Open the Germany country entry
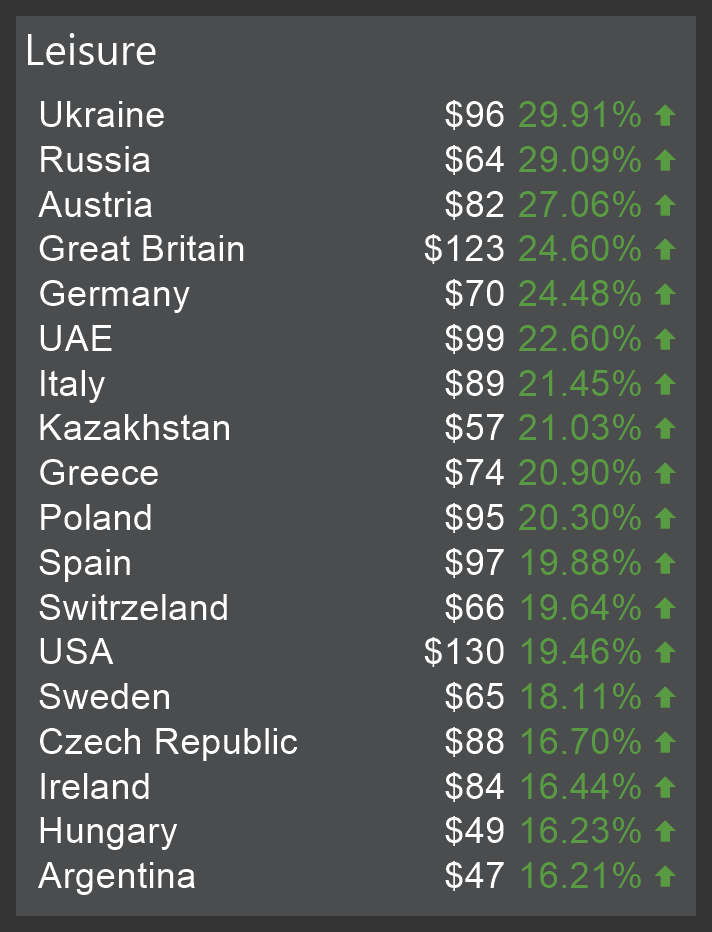The image size is (712, 932). (114, 295)
